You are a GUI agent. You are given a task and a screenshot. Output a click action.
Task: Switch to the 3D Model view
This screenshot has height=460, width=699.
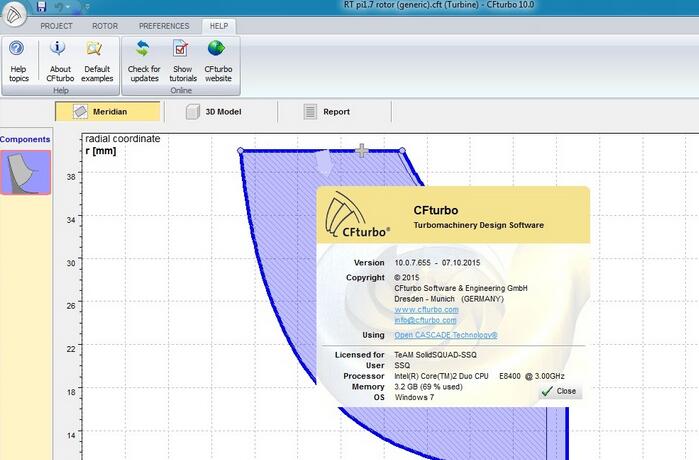tap(214, 111)
